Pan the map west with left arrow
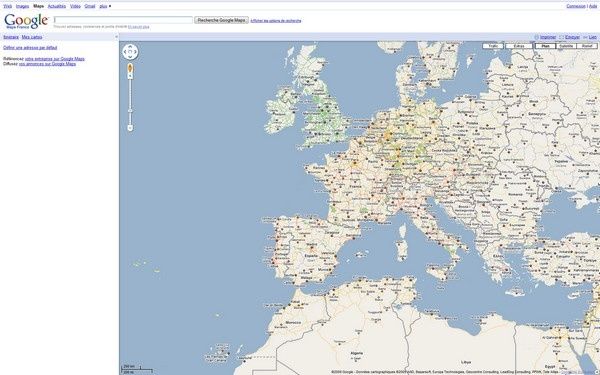The height and width of the screenshot is (375, 600). (x=125, y=52)
